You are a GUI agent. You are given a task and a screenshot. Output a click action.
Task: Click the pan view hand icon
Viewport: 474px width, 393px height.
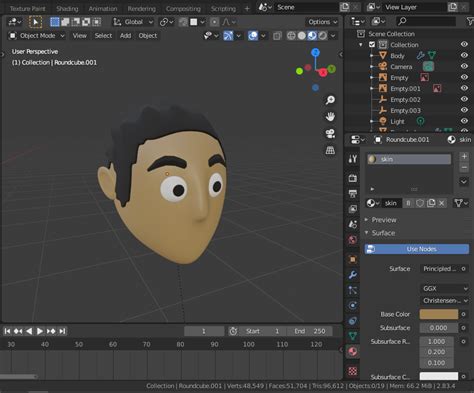coord(330,117)
